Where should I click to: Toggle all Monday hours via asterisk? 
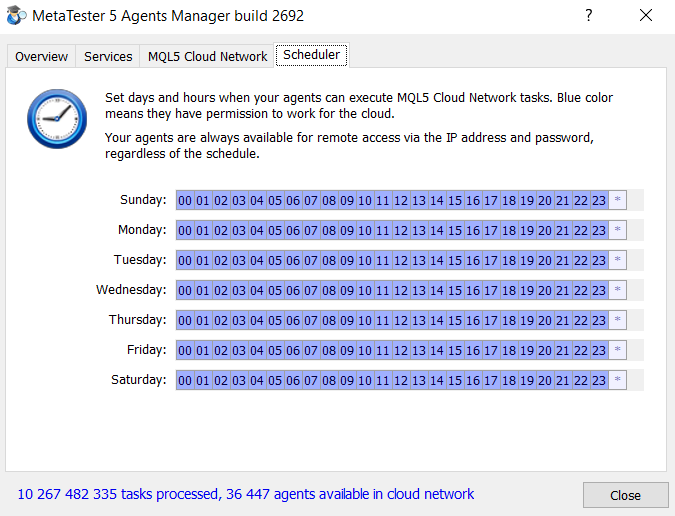[617, 230]
